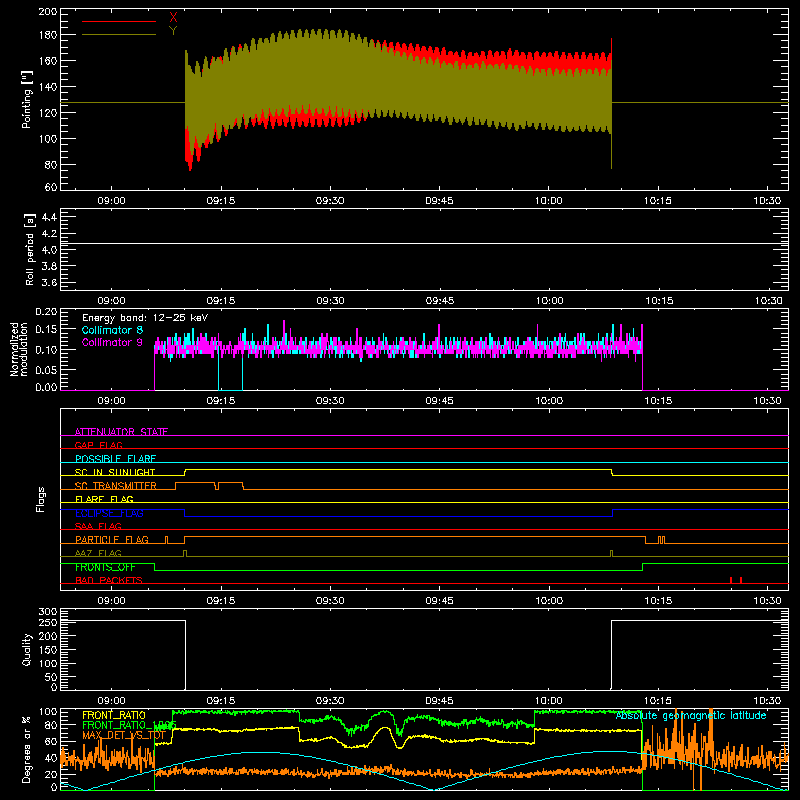Screen dimensions: 800x800
Task: Select the green FRONT_RATIO_1 legend label
Action: coord(129,725)
